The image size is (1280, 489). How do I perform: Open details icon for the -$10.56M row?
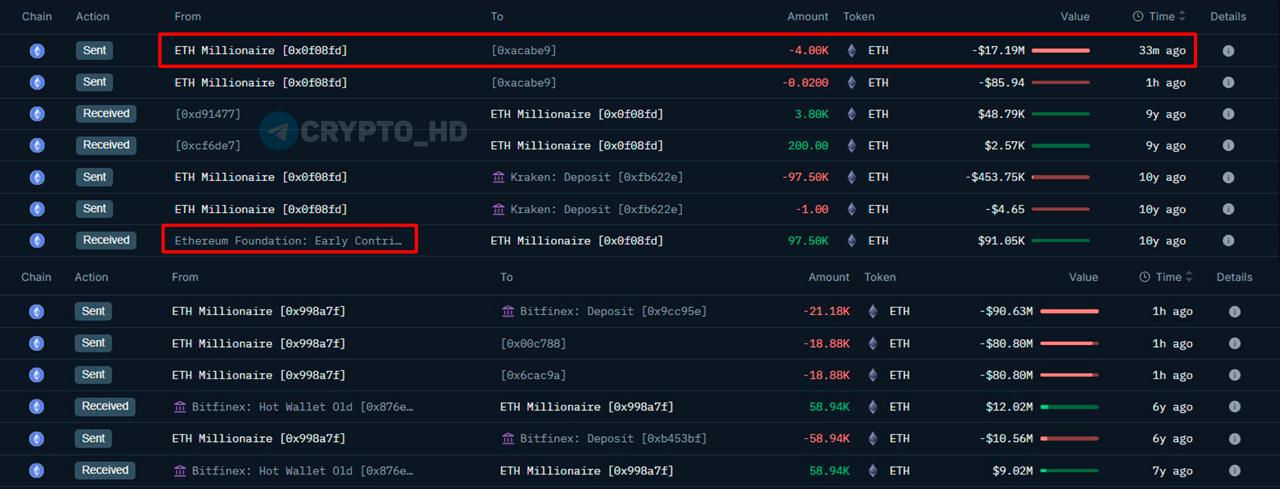tap(1234, 439)
